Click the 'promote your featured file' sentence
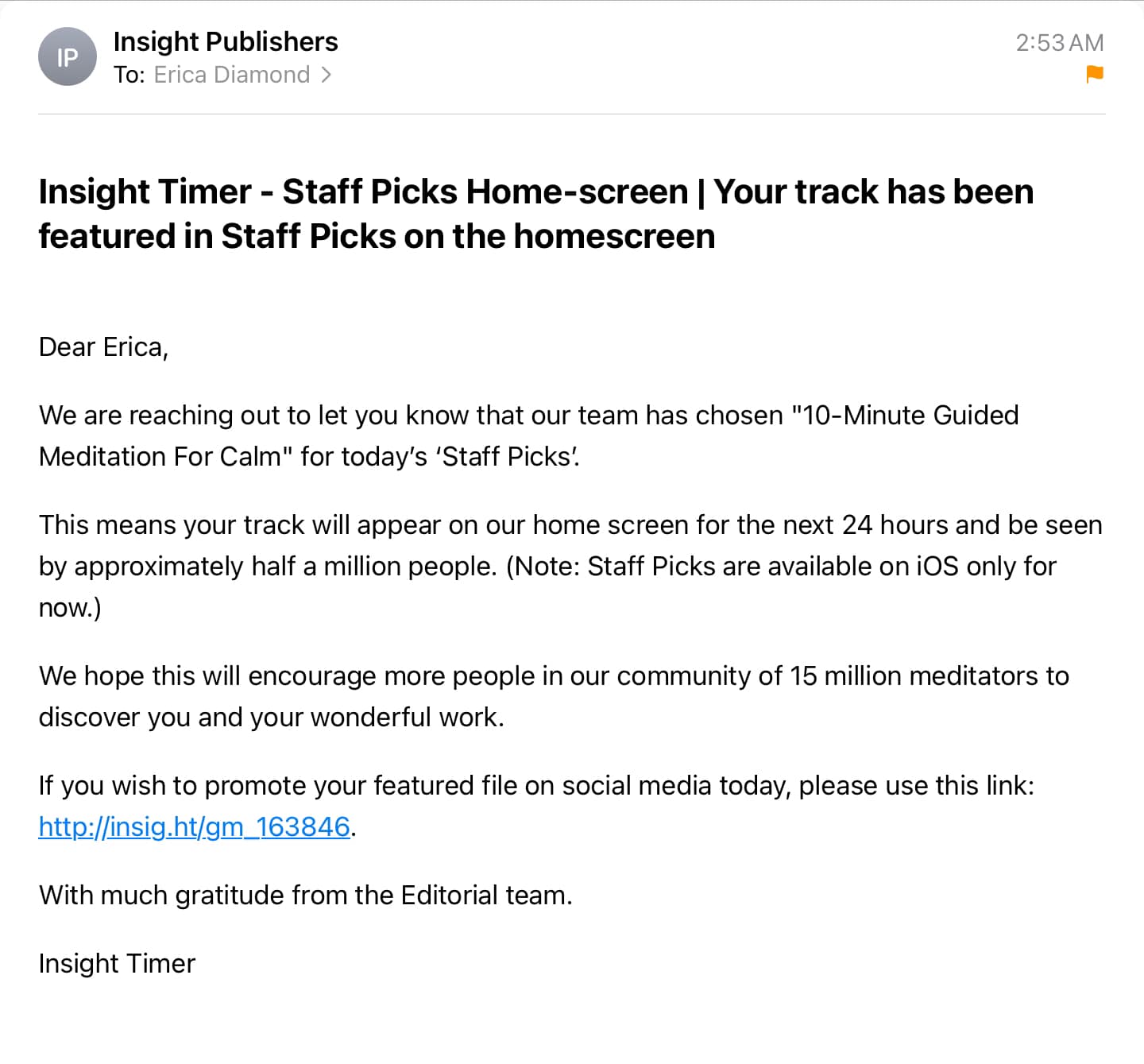 [536, 786]
